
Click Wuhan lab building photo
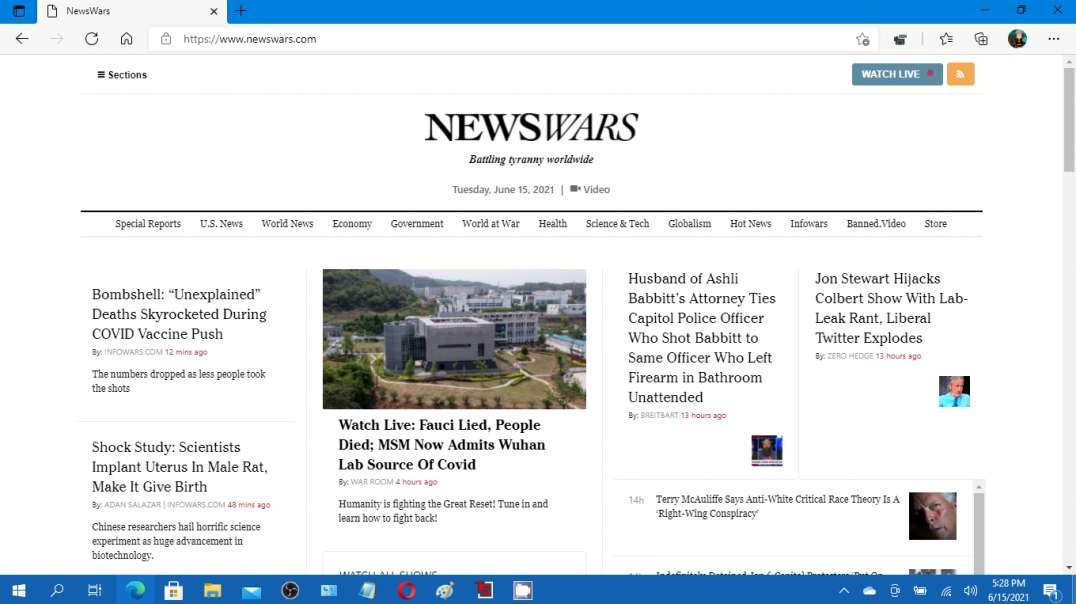click(454, 339)
